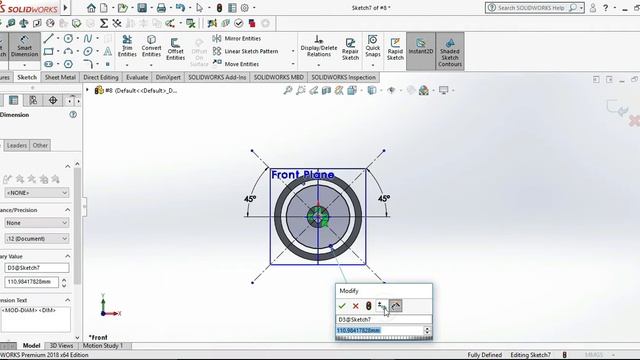Switch to the Model tab at the bottom
The height and width of the screenshot is (360, 640).
[31, 346]
